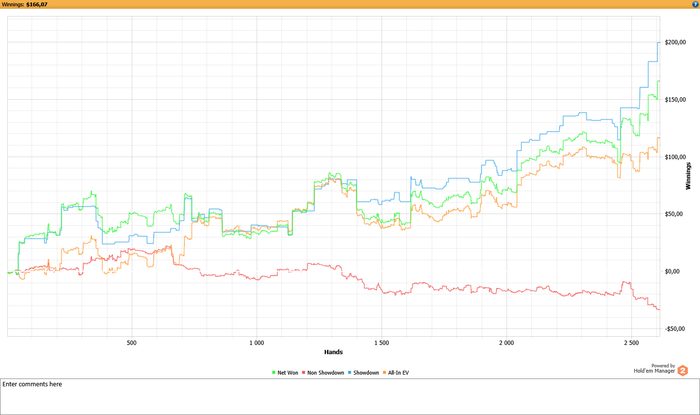Click the blue Showdown color marker
This screenshot has width=700, height=415.
coord(351,372)
